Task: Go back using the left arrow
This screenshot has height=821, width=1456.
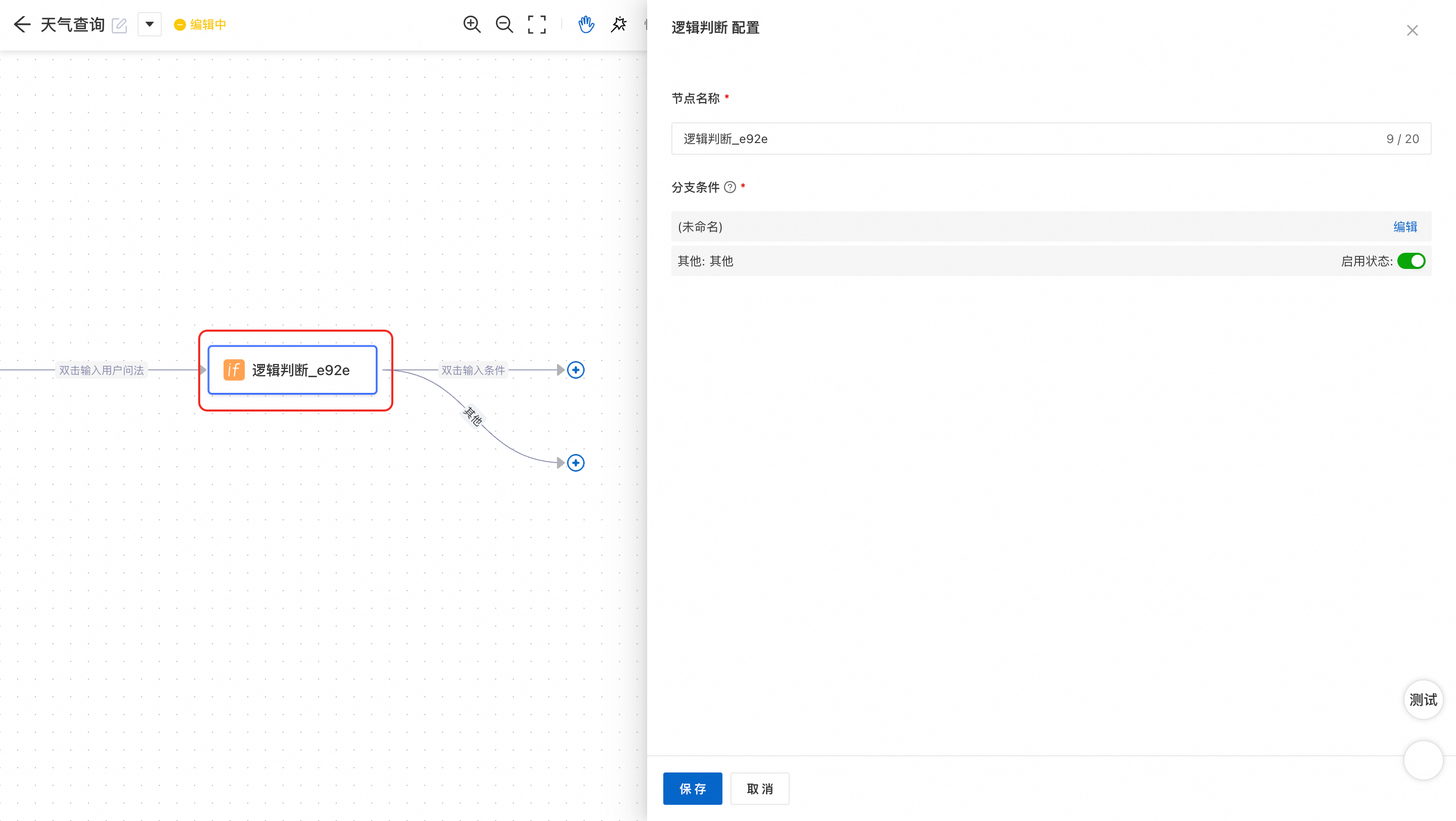Action: click(x=21, y=24)
